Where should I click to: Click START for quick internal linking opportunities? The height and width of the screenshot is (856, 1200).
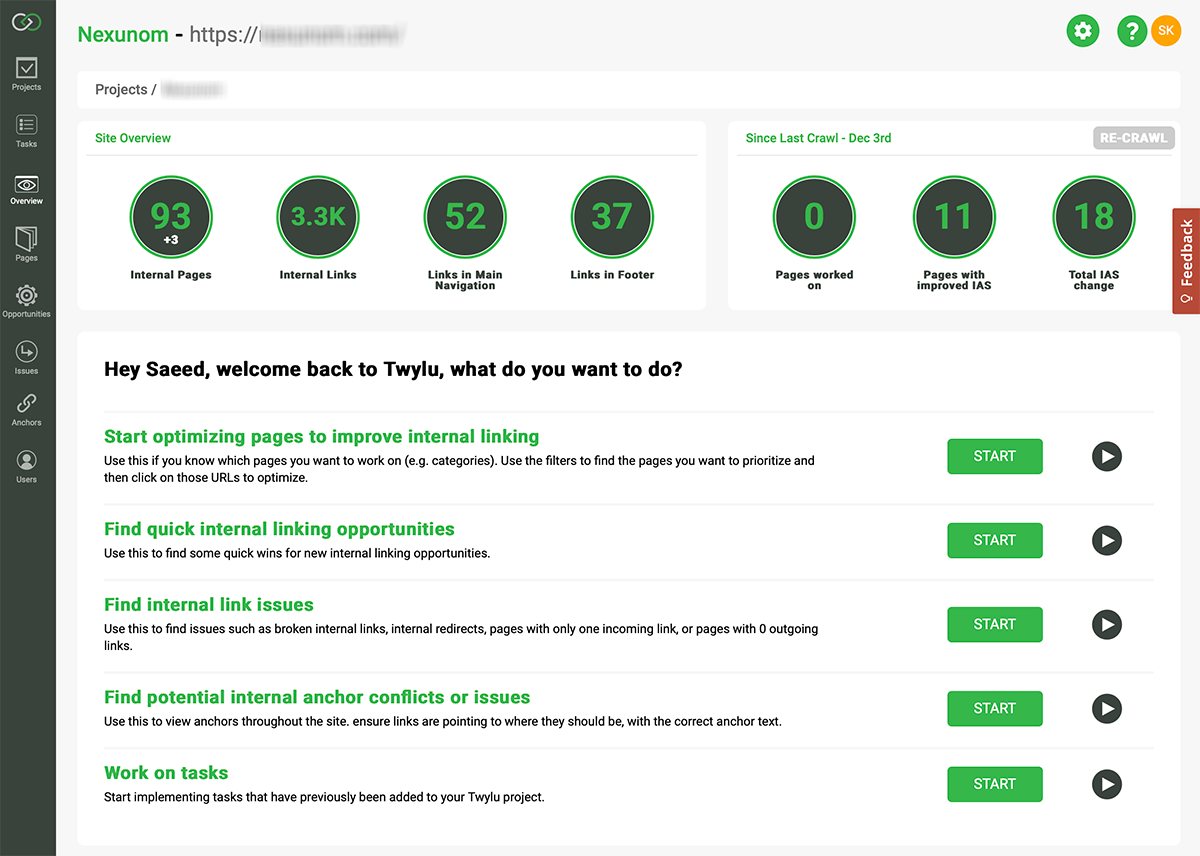[x=995, y=540]
